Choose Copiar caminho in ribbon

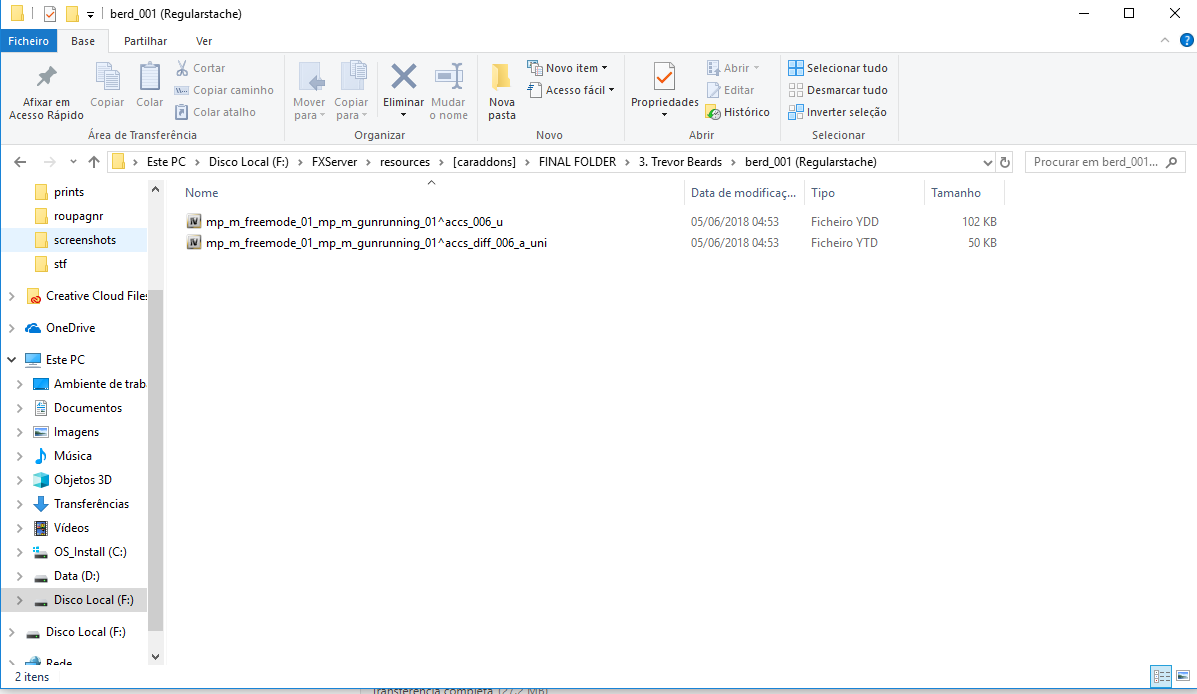click(224, 90)
